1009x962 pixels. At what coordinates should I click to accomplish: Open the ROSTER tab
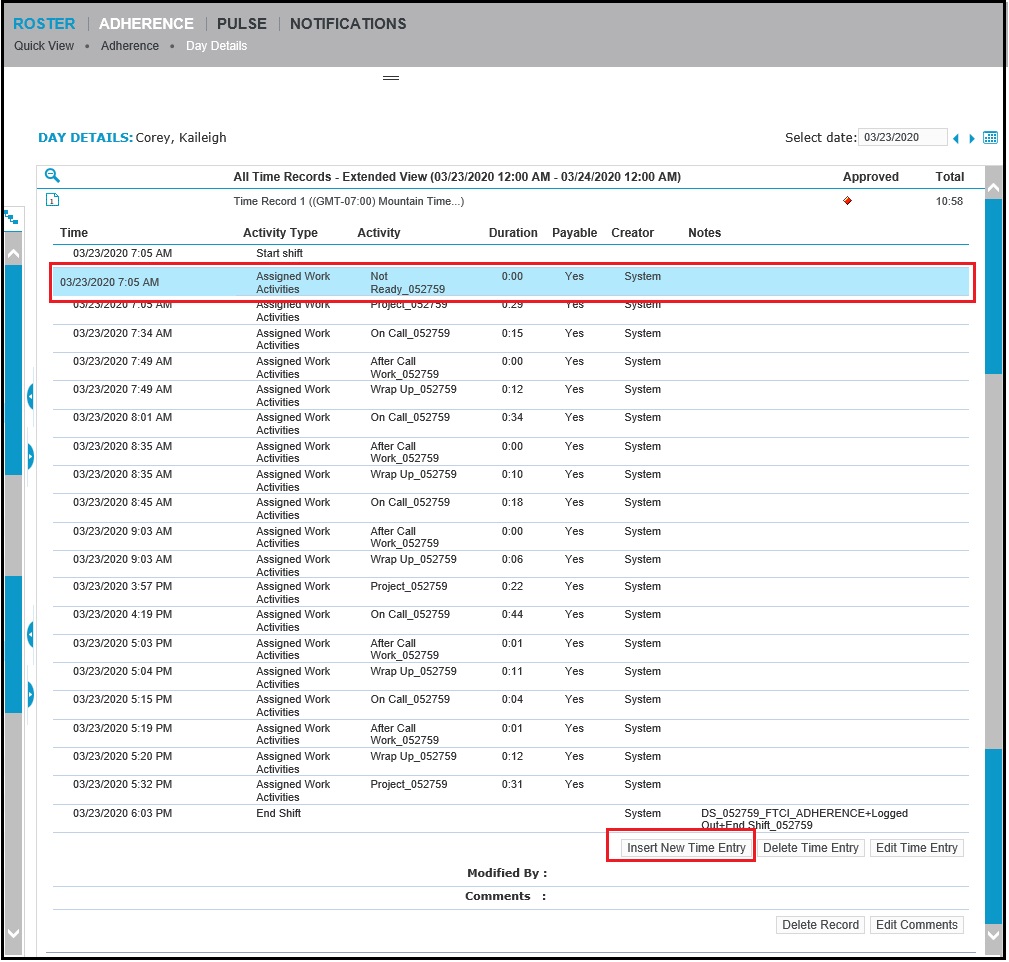point(44,24)
